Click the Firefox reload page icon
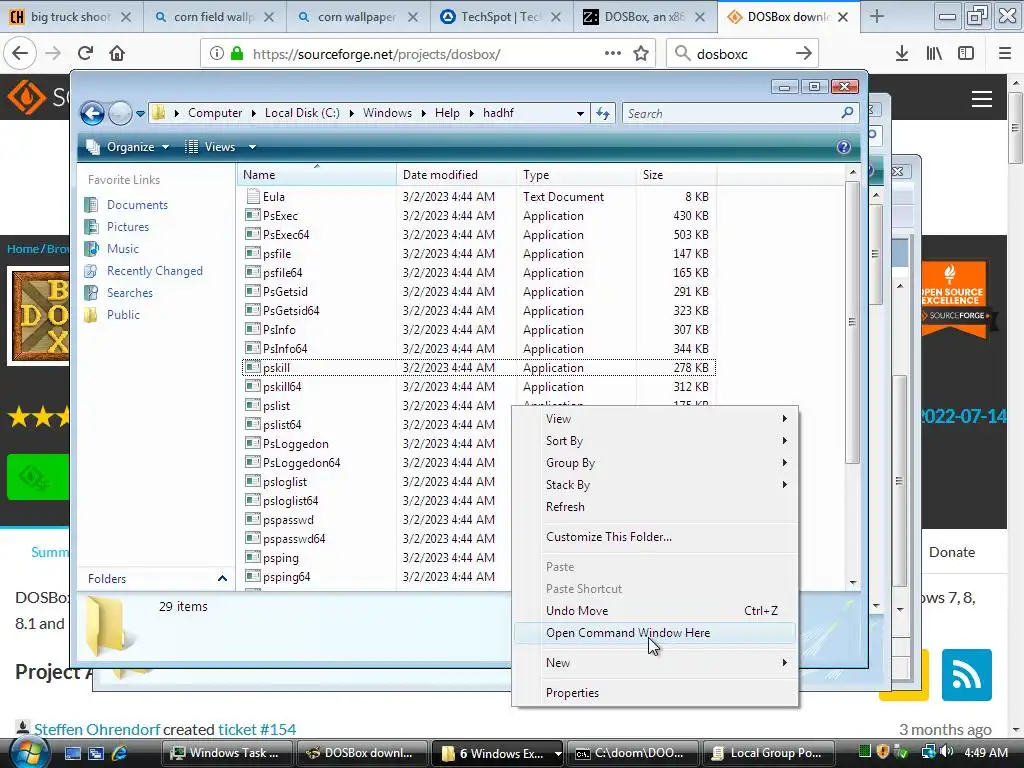 pyautogui.click(x=86, y=53)
